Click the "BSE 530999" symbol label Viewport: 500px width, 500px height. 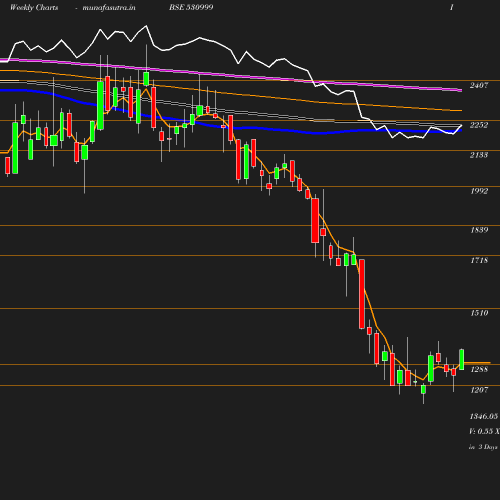191,7
